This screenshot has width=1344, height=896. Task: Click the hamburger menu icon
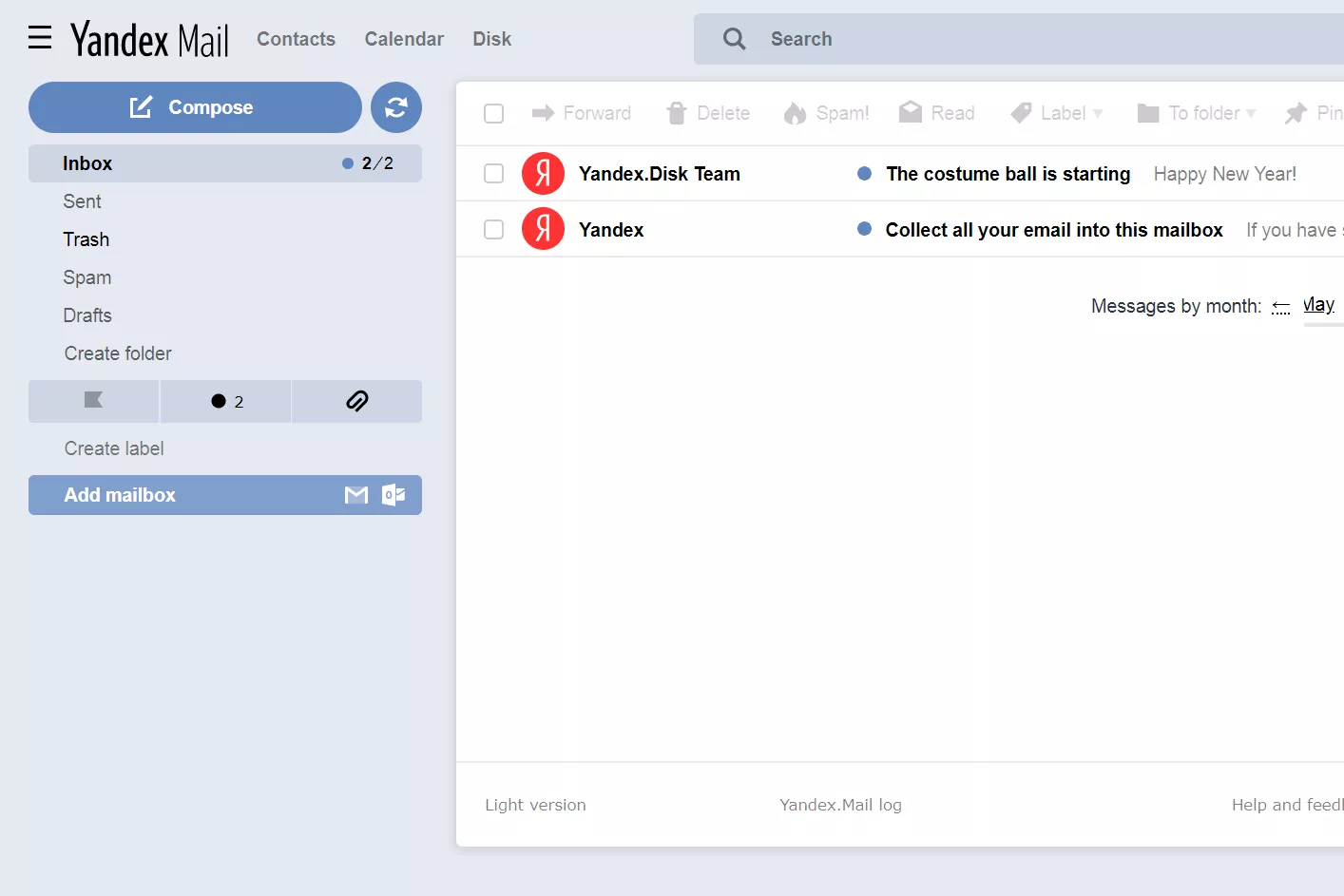tap(39, 37)
